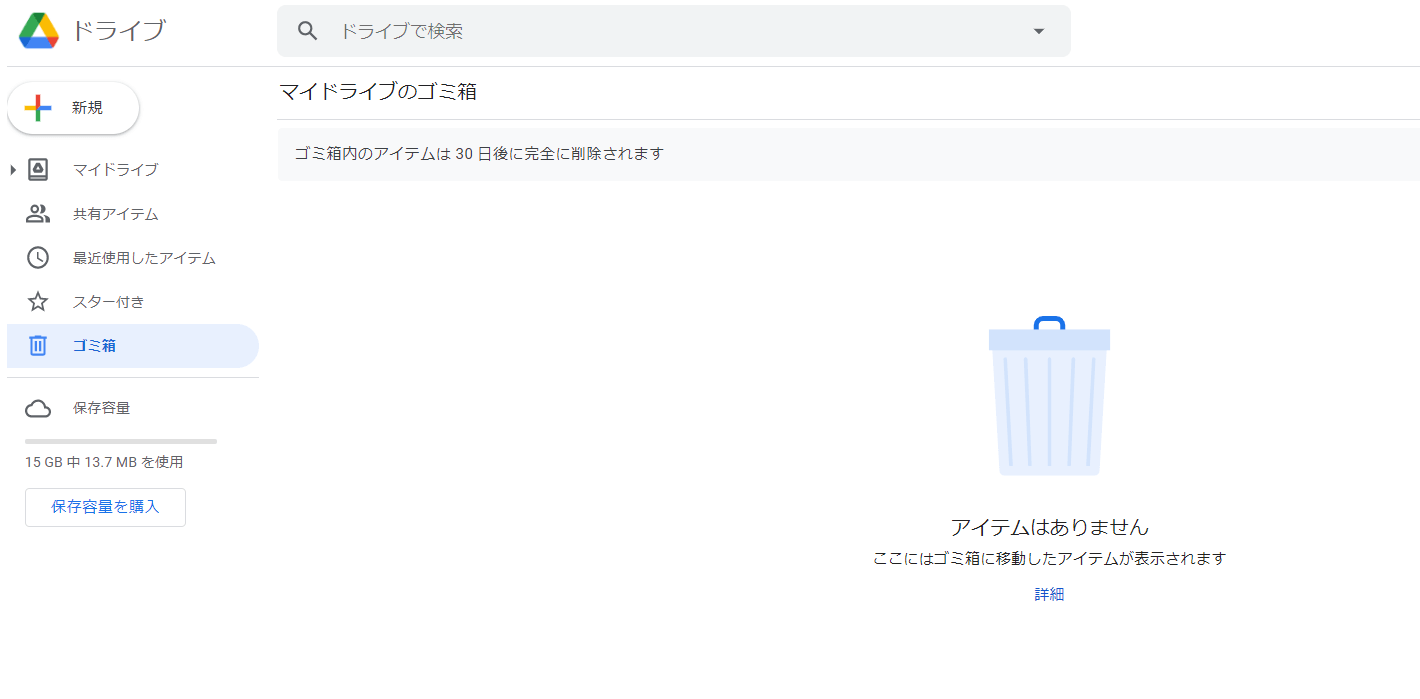The width and height of the screenshot is (1420, 699).
Task: Select 共有アイテム in the sidebar
Action: coord(116,214)
